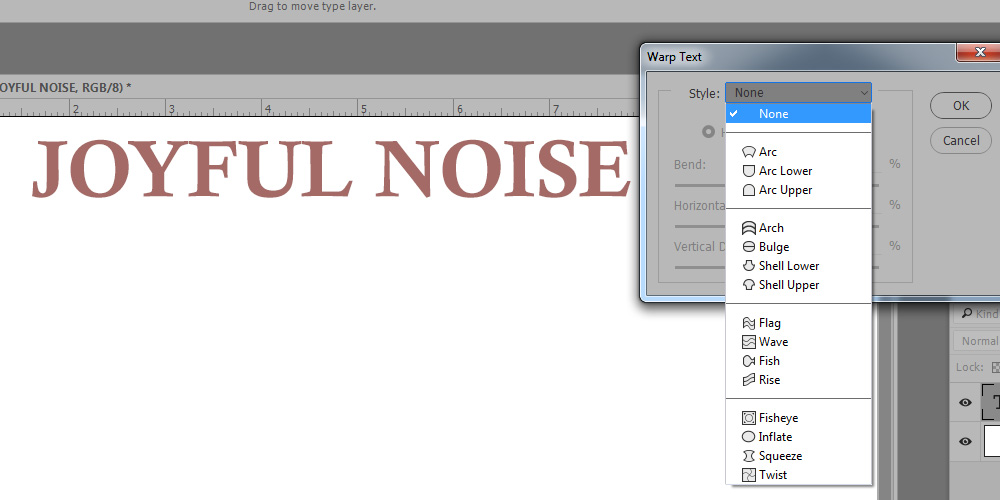Screen dimensions: 1000x500
Task: Select the Arch warp style
Action: click(x=798, y=228)
